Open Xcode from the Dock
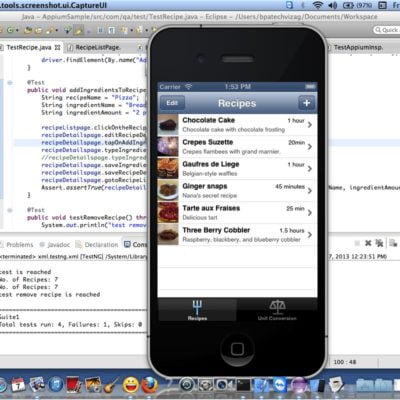The width and height of the screenshot is (400, 400). pos(262,385)
